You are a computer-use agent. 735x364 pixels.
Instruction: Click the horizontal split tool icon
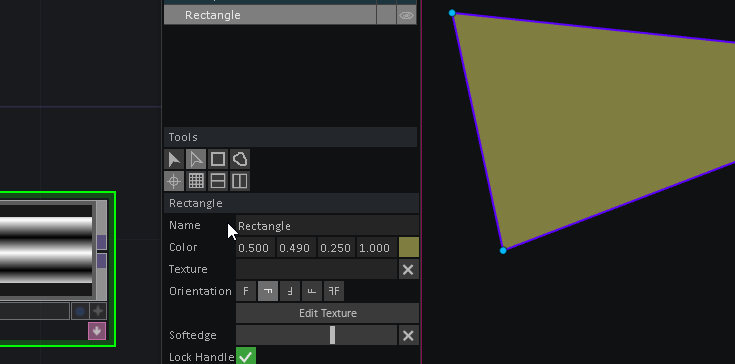click(218, 181)
